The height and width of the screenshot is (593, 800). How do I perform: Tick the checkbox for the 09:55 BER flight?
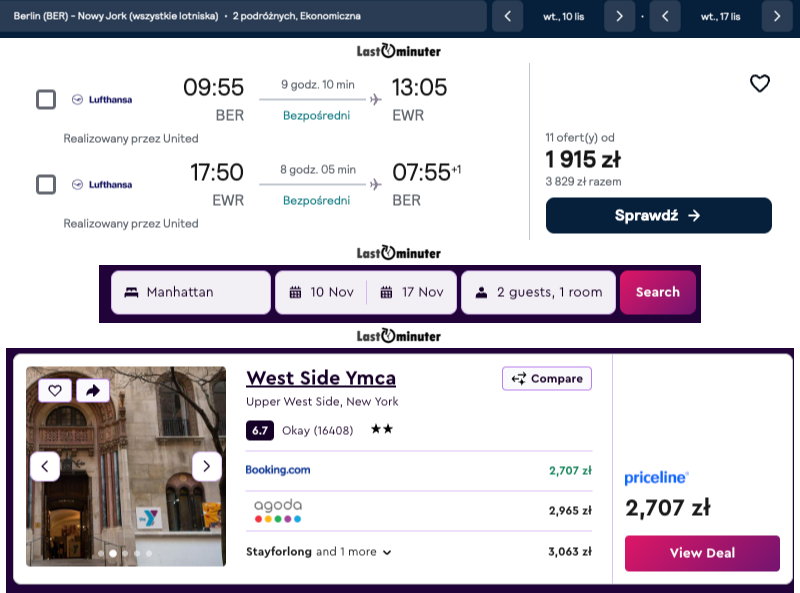46,100
